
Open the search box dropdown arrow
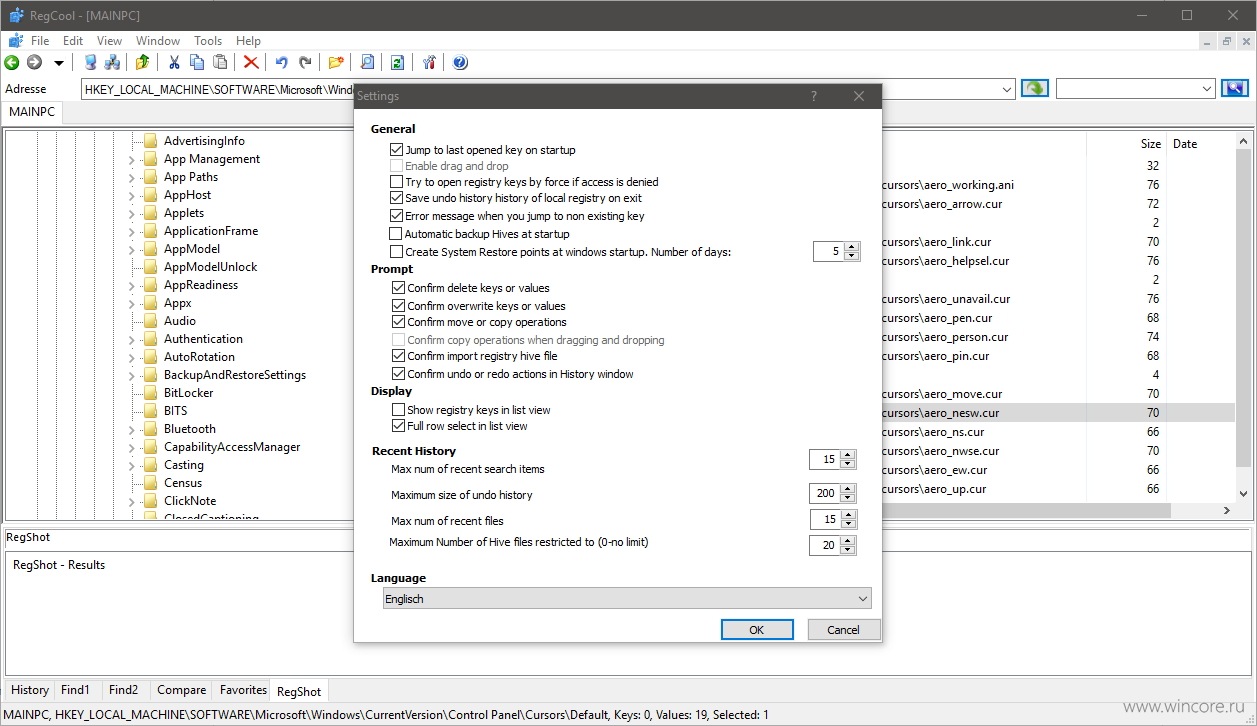[1207, 90]
